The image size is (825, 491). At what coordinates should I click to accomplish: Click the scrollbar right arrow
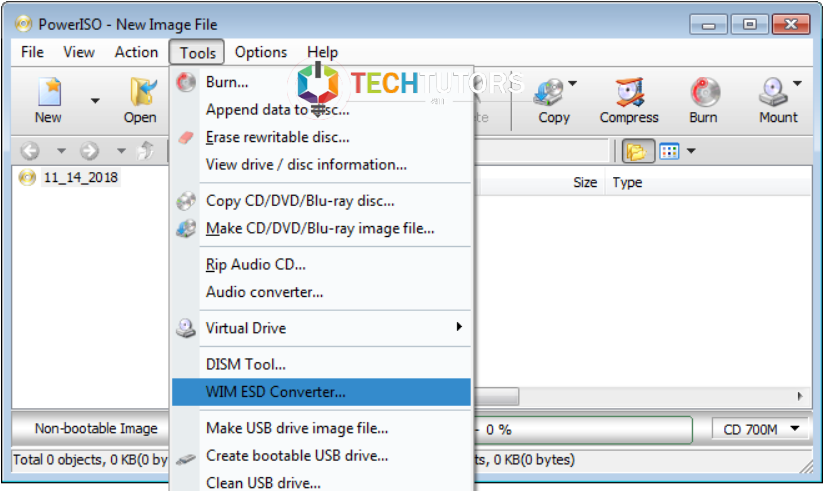point(800,396)
